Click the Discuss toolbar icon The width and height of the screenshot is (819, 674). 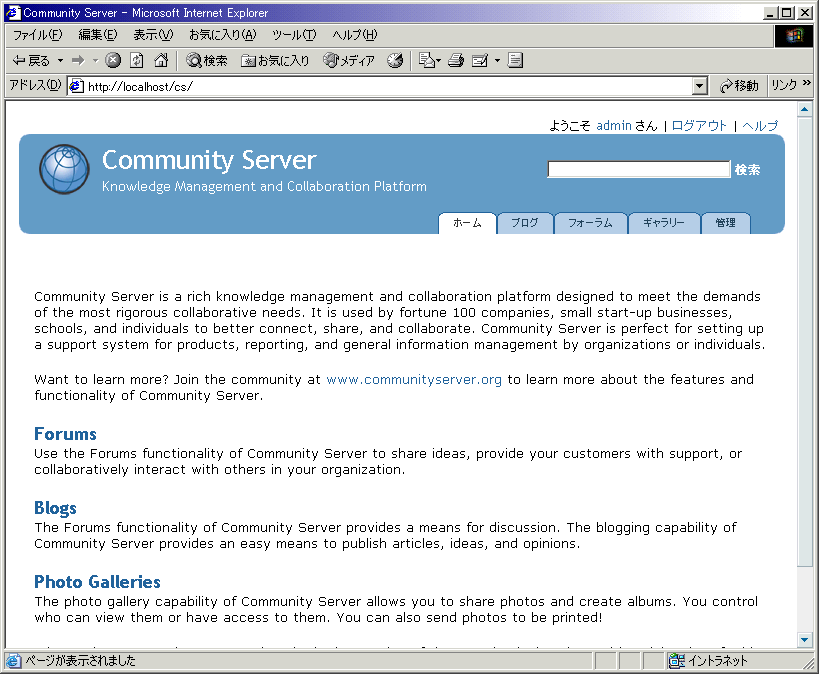point(515,61)
